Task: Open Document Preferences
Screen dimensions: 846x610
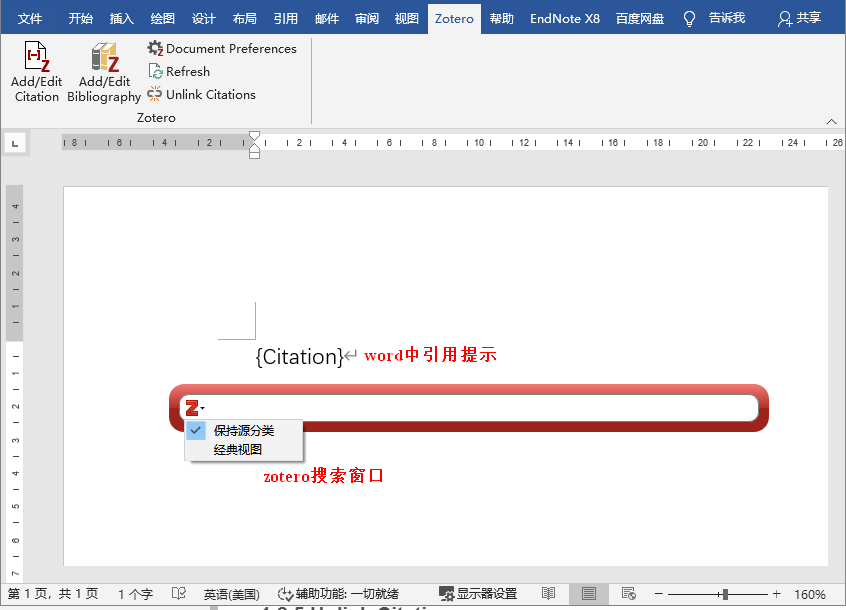Action: pos(222,49)
